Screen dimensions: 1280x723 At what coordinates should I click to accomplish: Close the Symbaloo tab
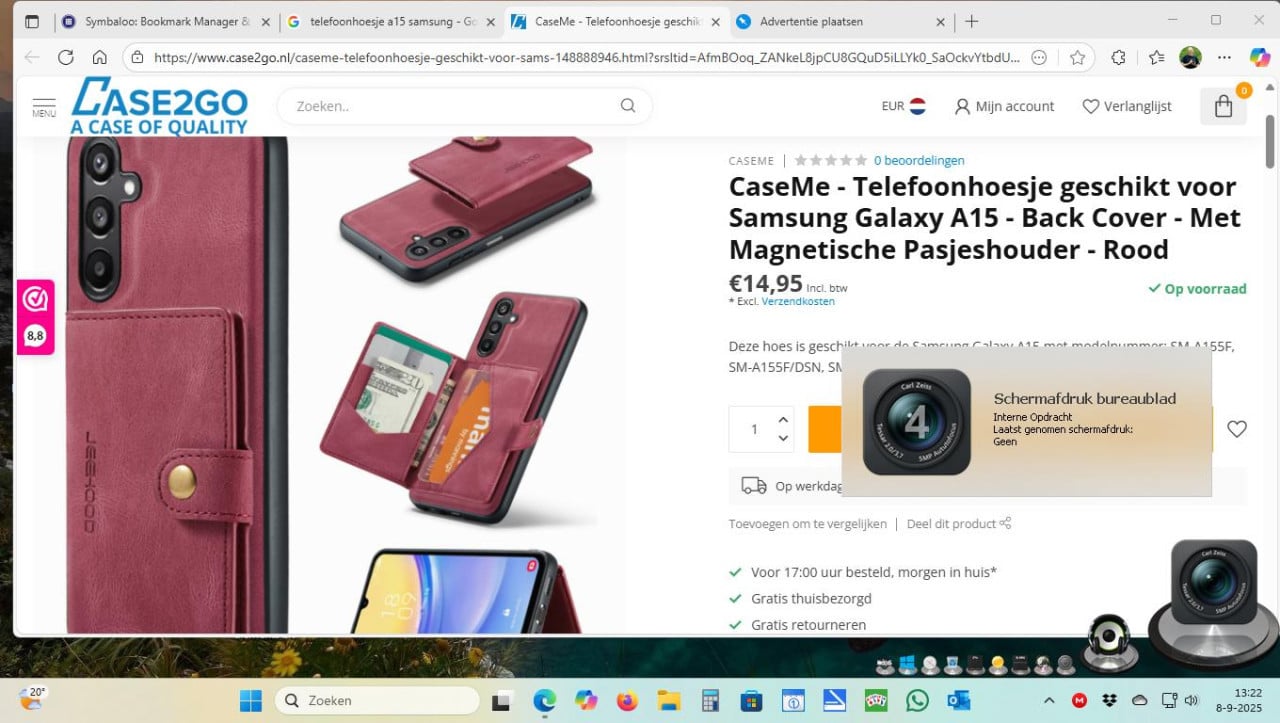pos(264,21)
